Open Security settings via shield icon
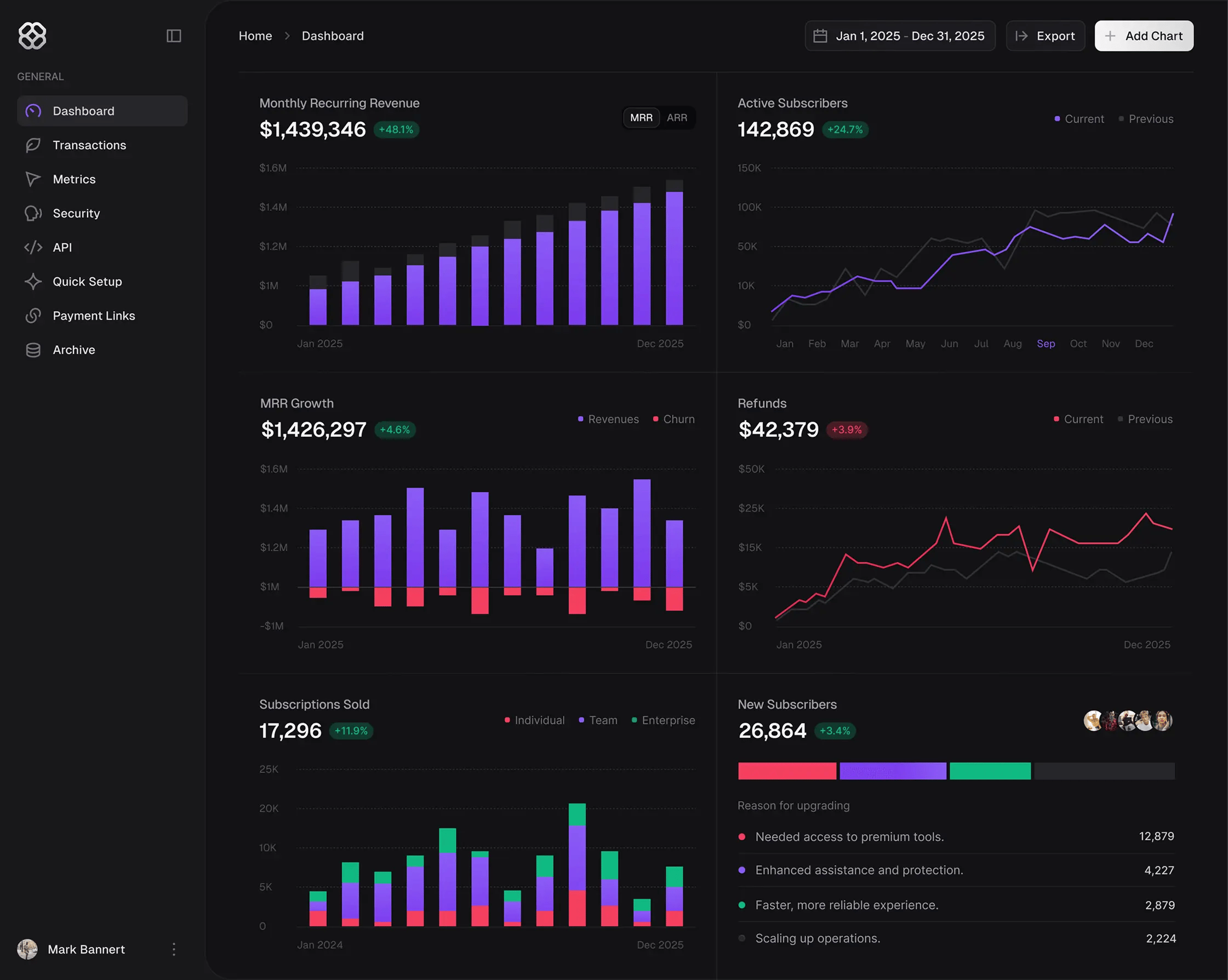The width and height of the screenshot is (1228, 980). [x=33, y=213]
